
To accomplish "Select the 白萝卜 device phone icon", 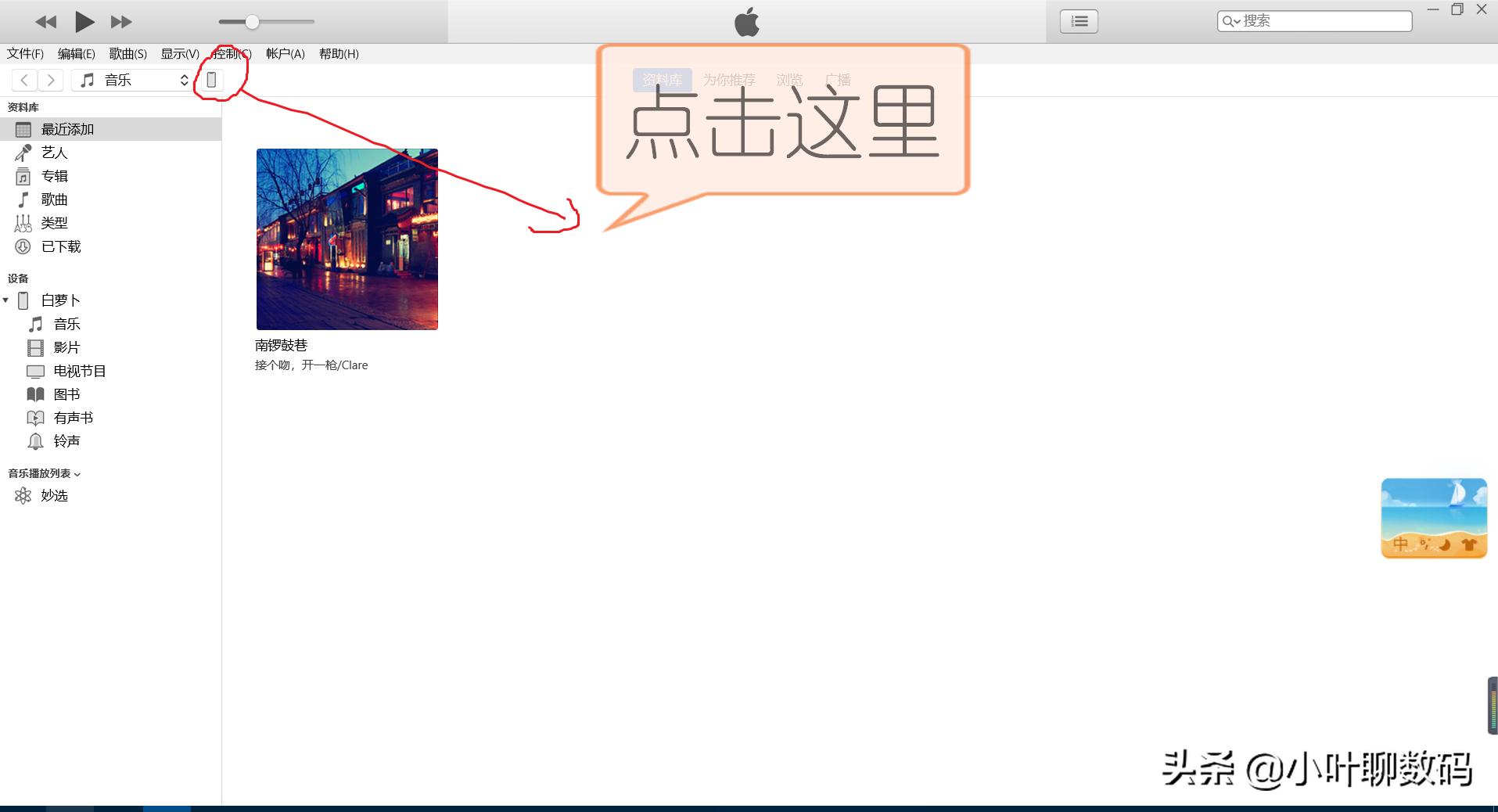I will click(x=23, y=300).
